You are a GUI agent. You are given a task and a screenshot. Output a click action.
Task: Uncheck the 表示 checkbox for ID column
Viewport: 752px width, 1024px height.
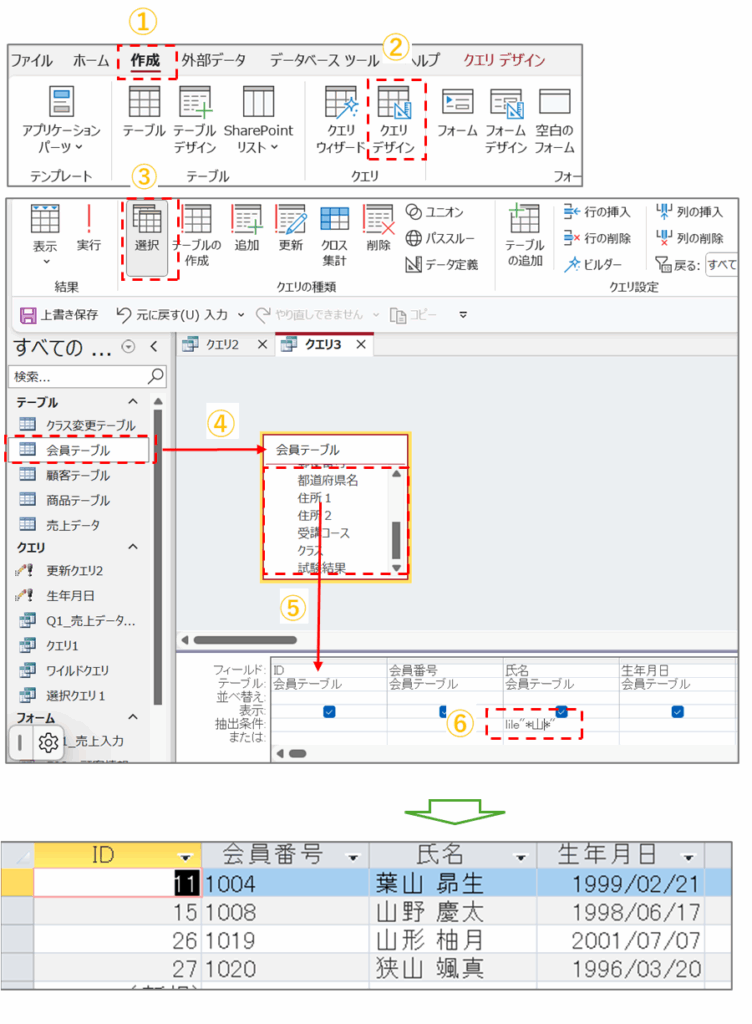pyautogui.click(x=329, y=711)
